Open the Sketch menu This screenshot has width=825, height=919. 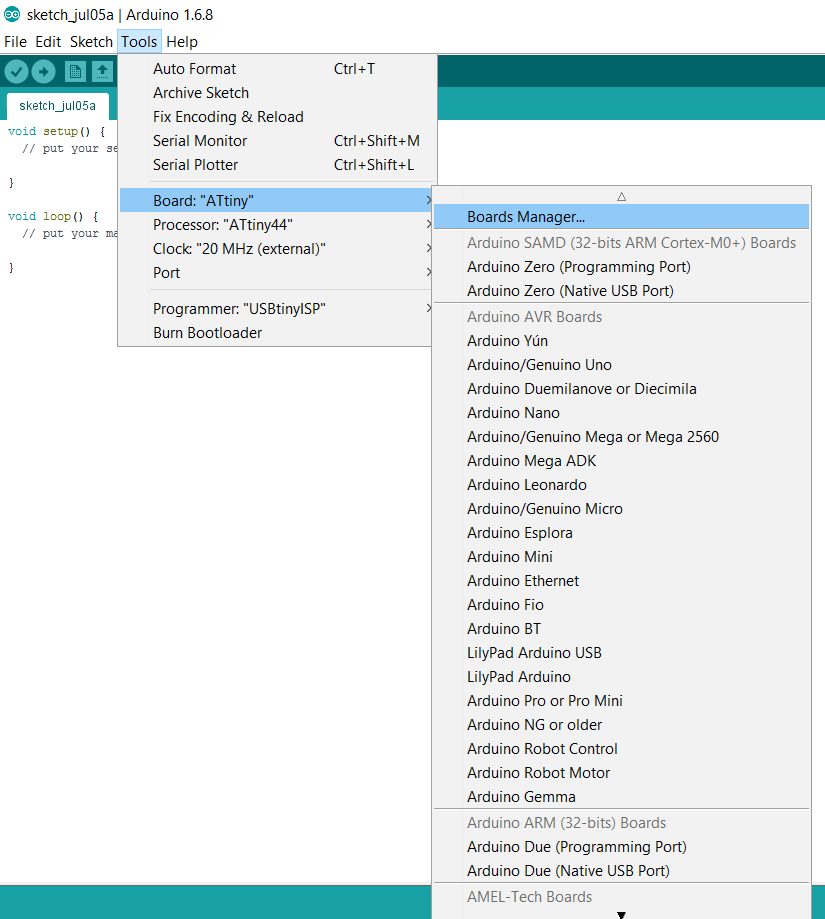coord(91,42)
